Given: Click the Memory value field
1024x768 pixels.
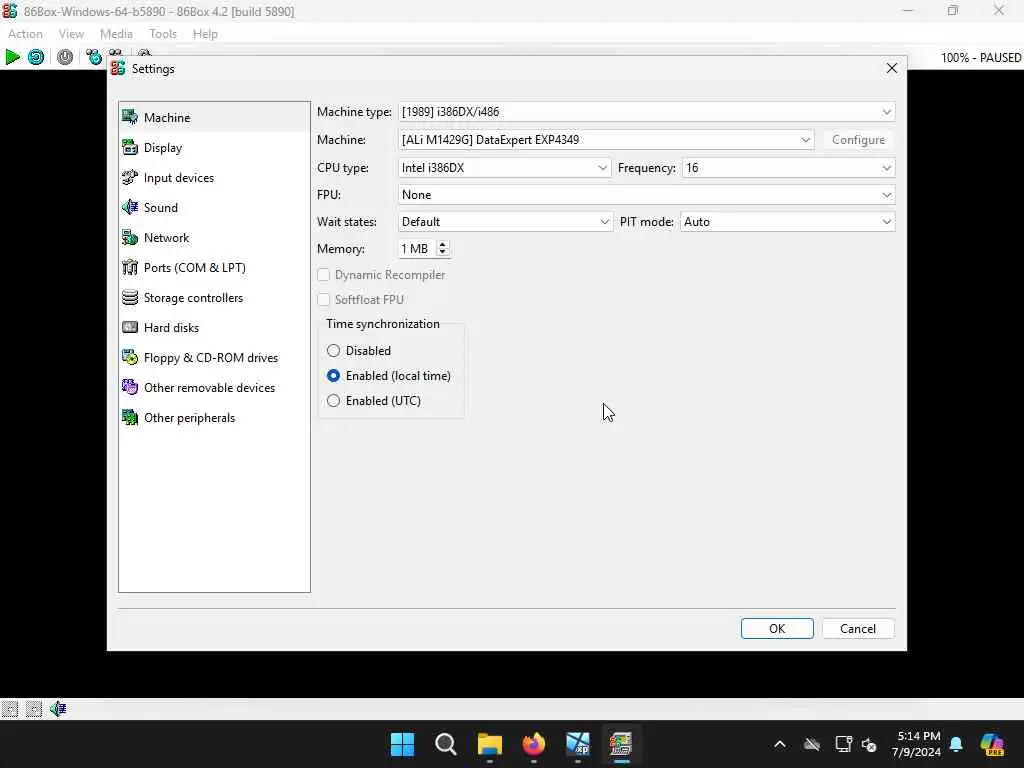Looking at the screenshot, I should (417, 249).
